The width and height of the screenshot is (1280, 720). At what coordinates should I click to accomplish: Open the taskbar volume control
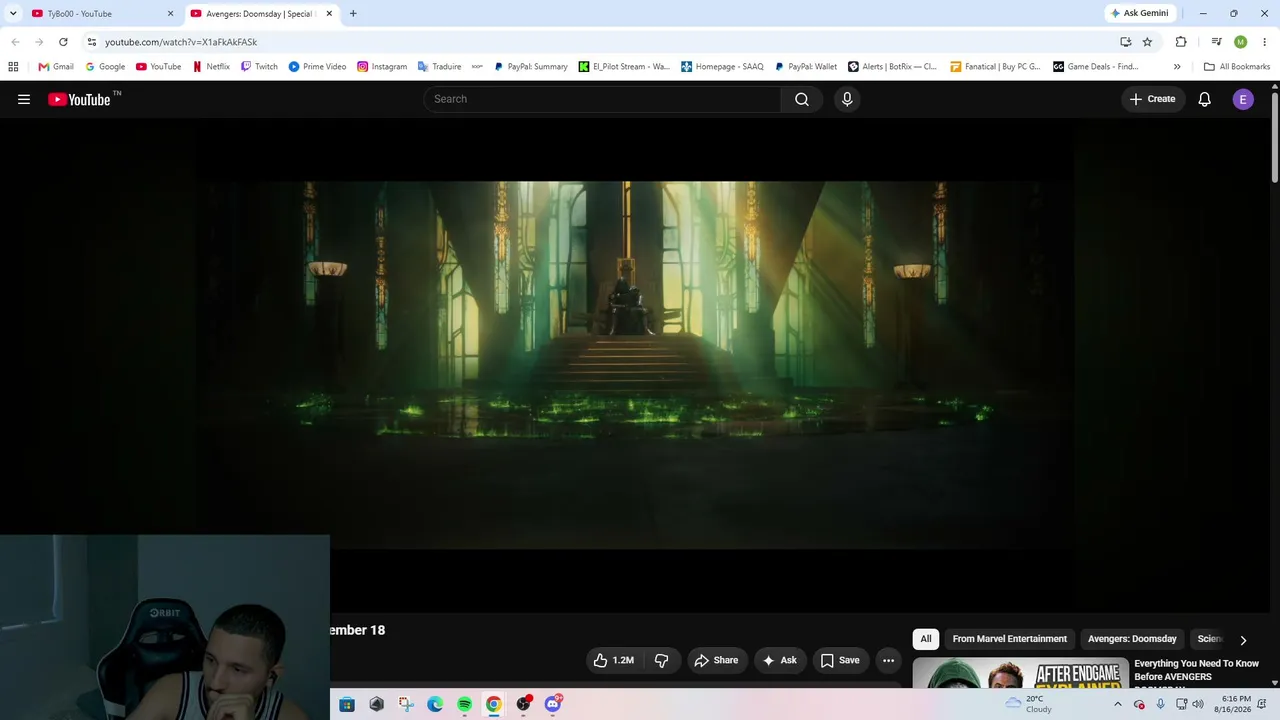tap(1198, 704)
